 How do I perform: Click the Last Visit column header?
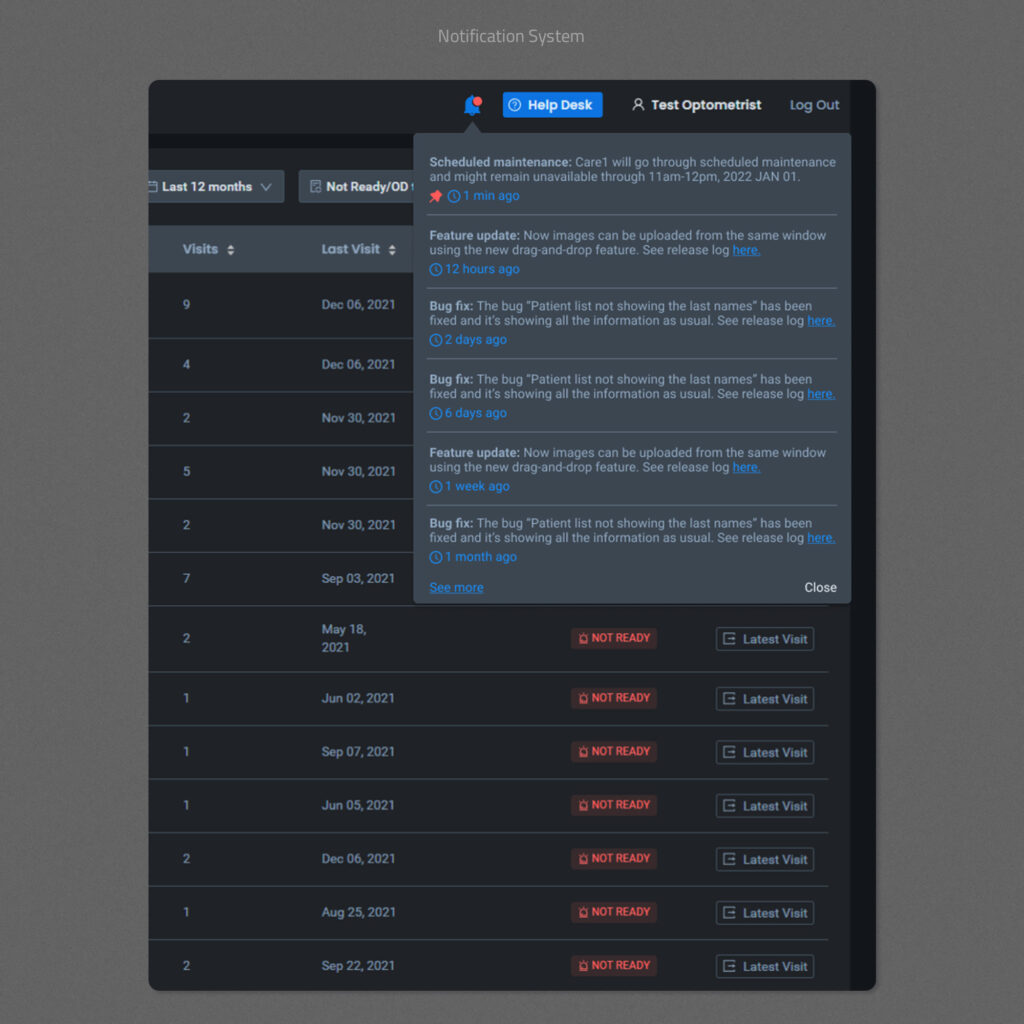(350, 249)
